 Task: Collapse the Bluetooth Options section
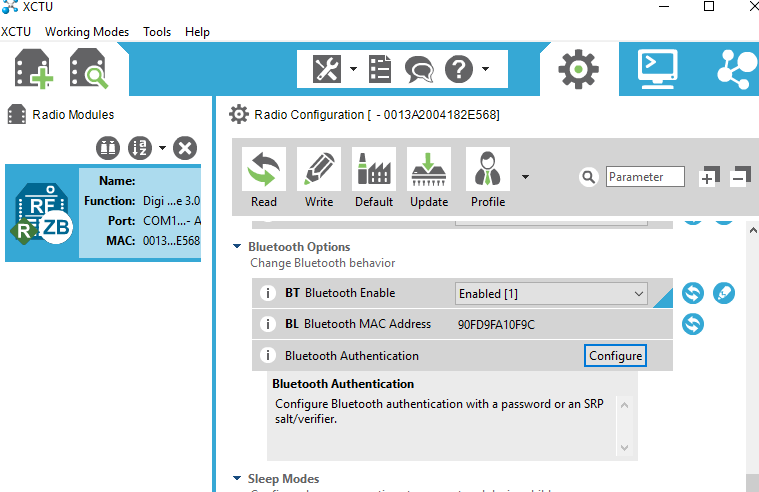(237, 246)
